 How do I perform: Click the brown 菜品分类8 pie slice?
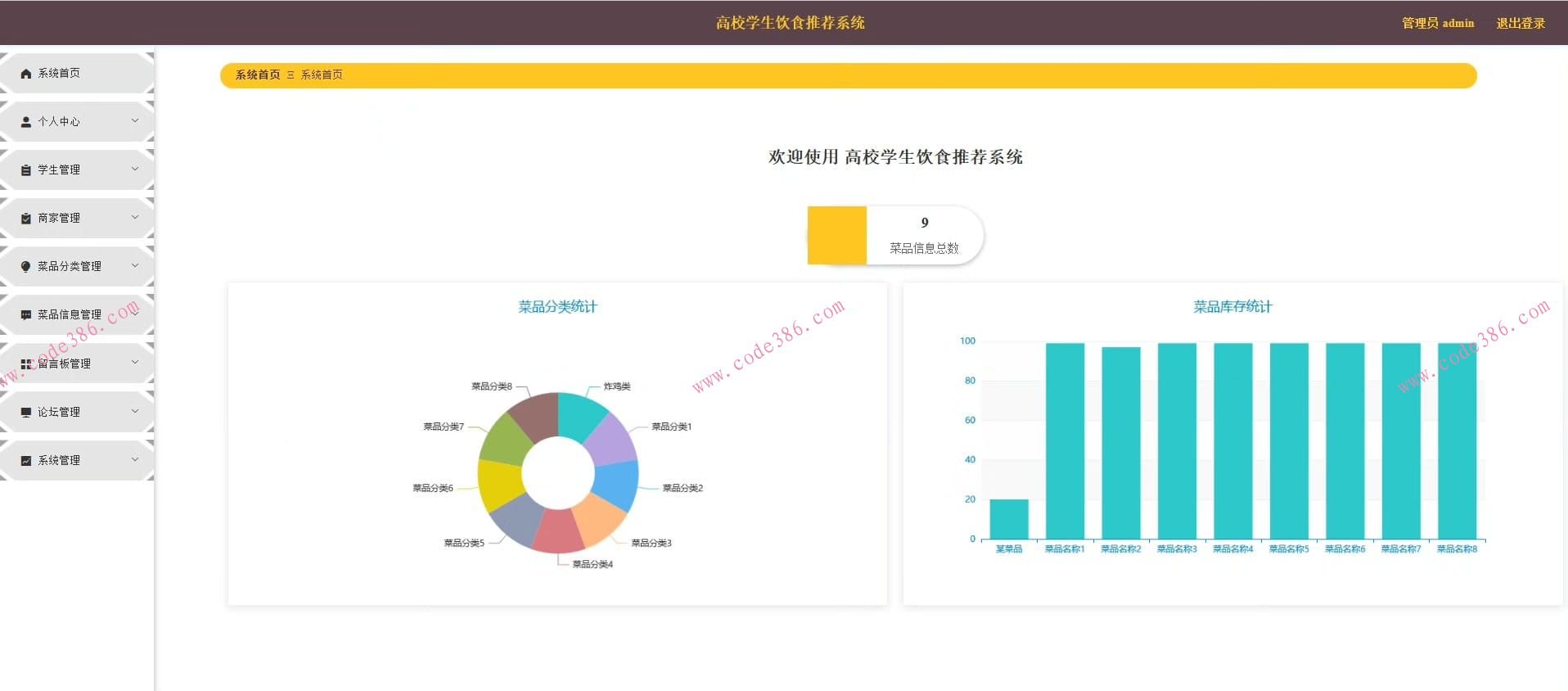(x=535, y=415)
